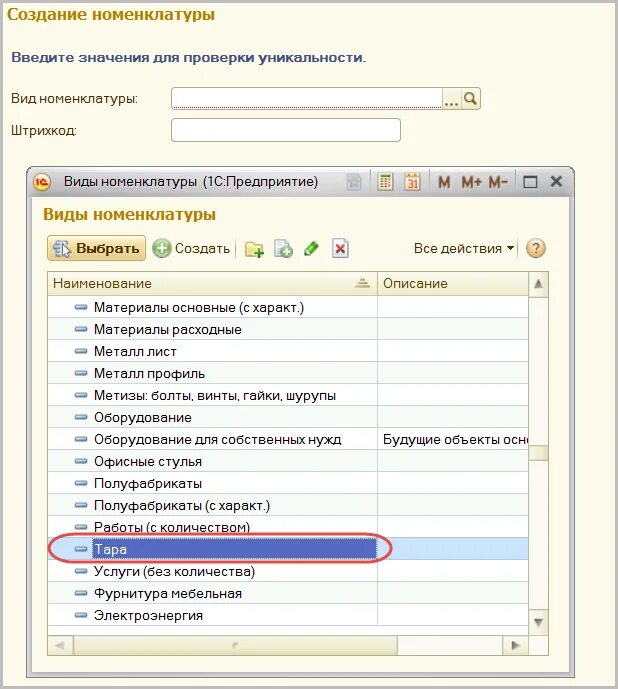Click into the Штрихкод input field
This screenshot has width=618, height=689.
(286, 130)
